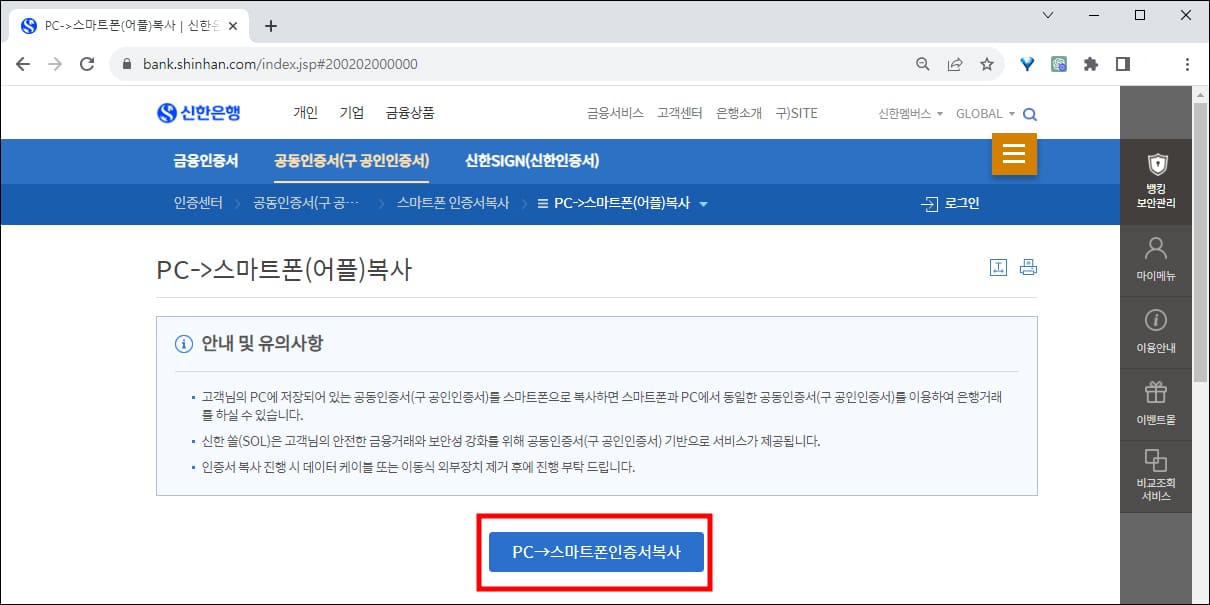Click the print page icon
Image resolution: width=1210 pixels, height=605 pixels.
tap(1028, 267)
